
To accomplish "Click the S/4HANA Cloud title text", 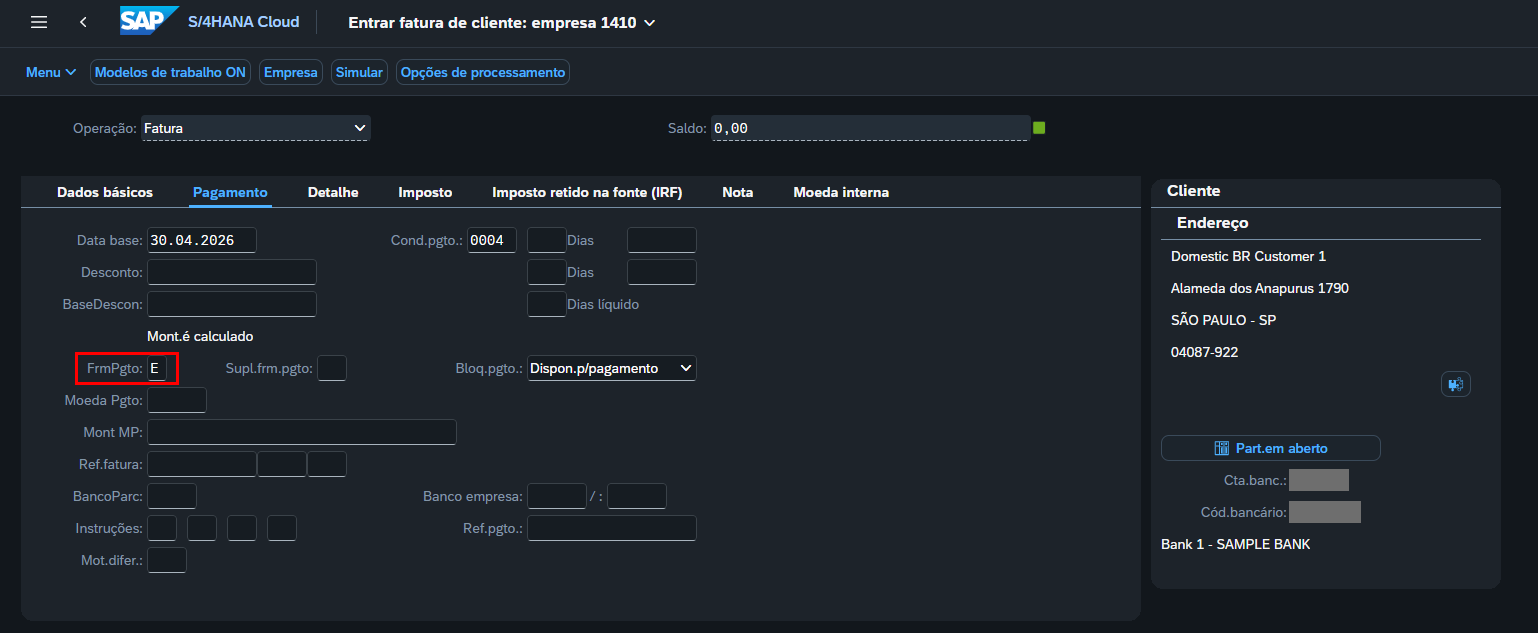I will coord(244,22).
